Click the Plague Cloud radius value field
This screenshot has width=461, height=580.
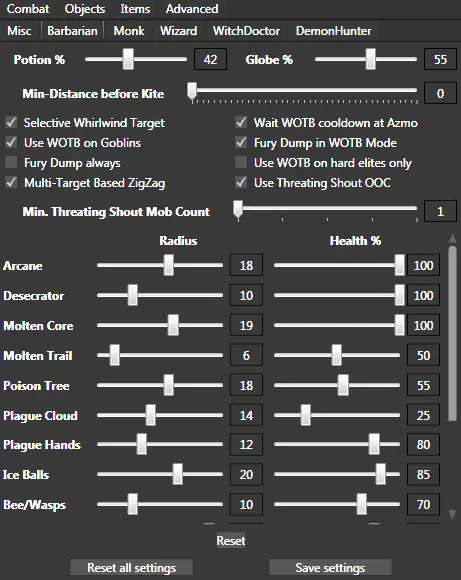pyautogui.click(x=246, y=415)
